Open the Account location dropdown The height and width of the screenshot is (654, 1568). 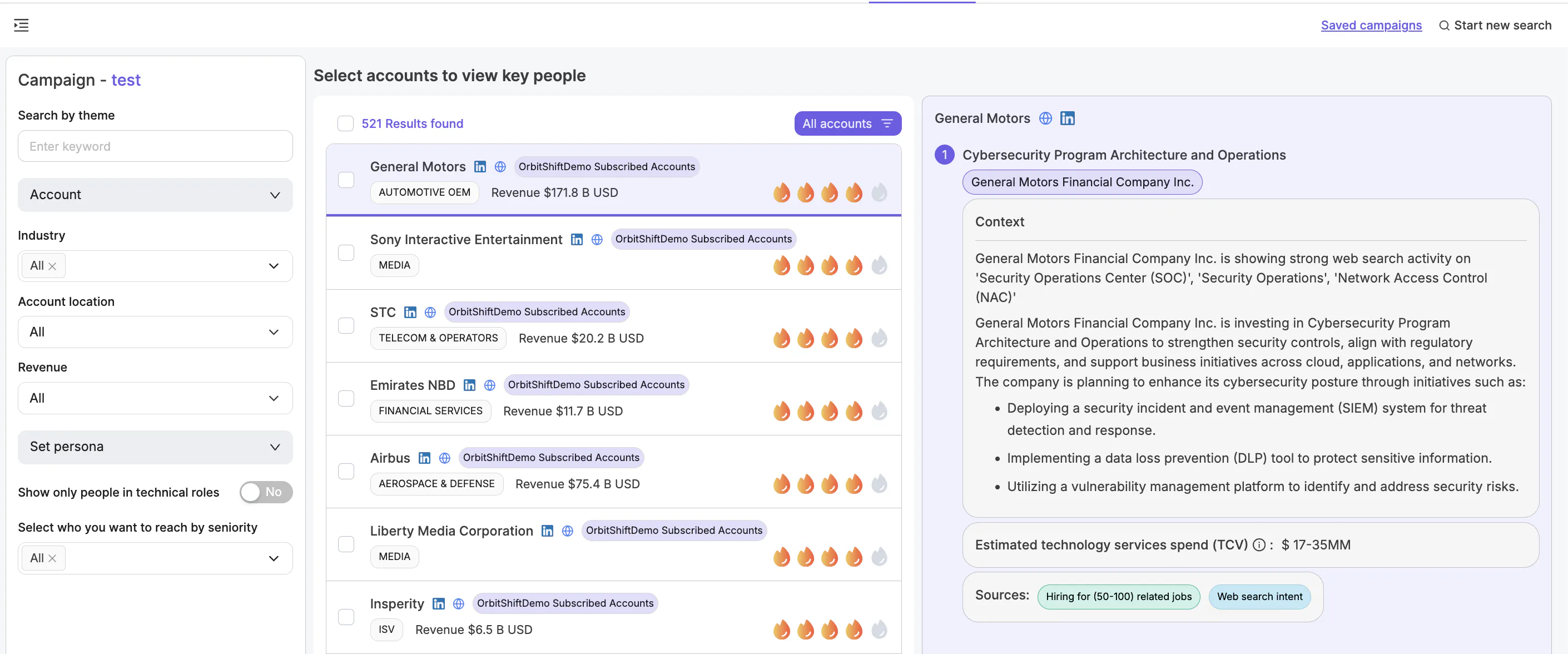pos(155,332)
